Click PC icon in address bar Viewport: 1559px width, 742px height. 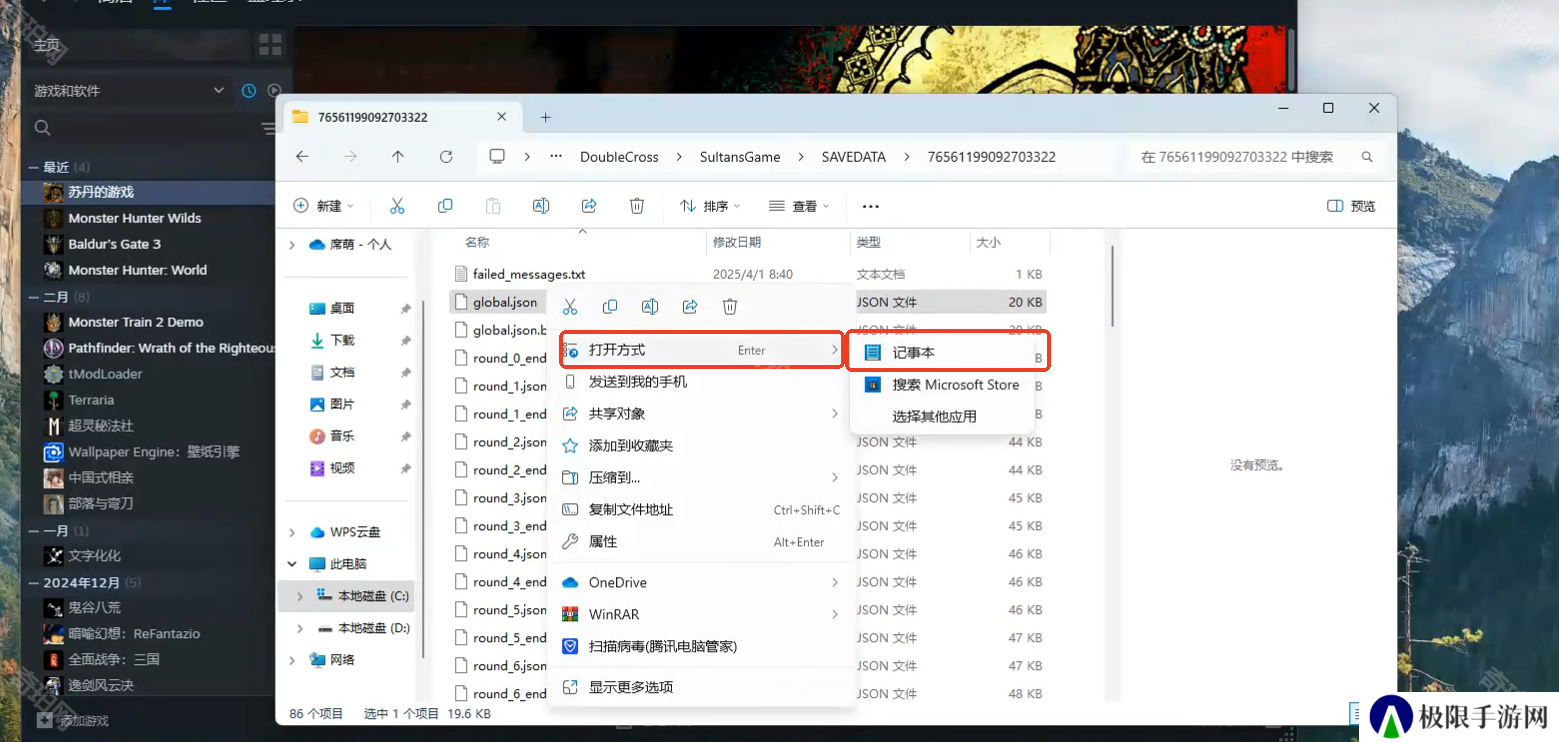click(496, 157)
